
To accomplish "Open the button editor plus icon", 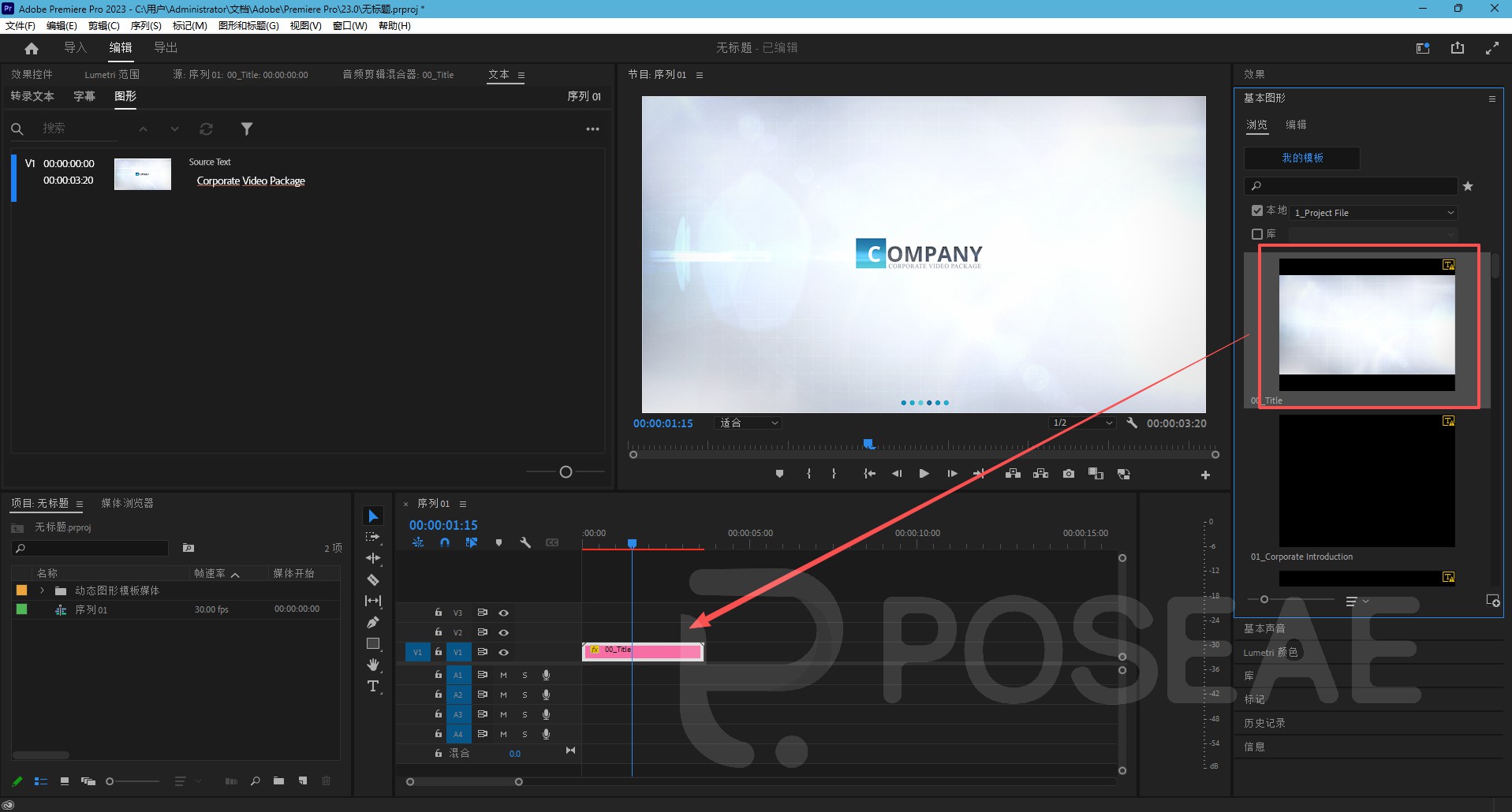I will point(1205,475).
